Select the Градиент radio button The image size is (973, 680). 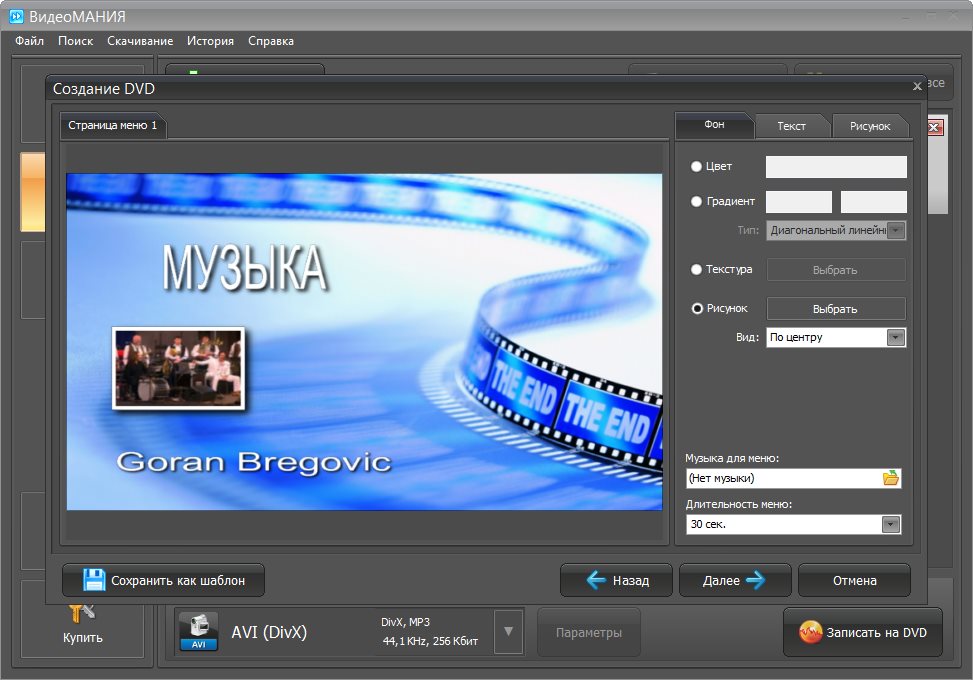(696, 201)
